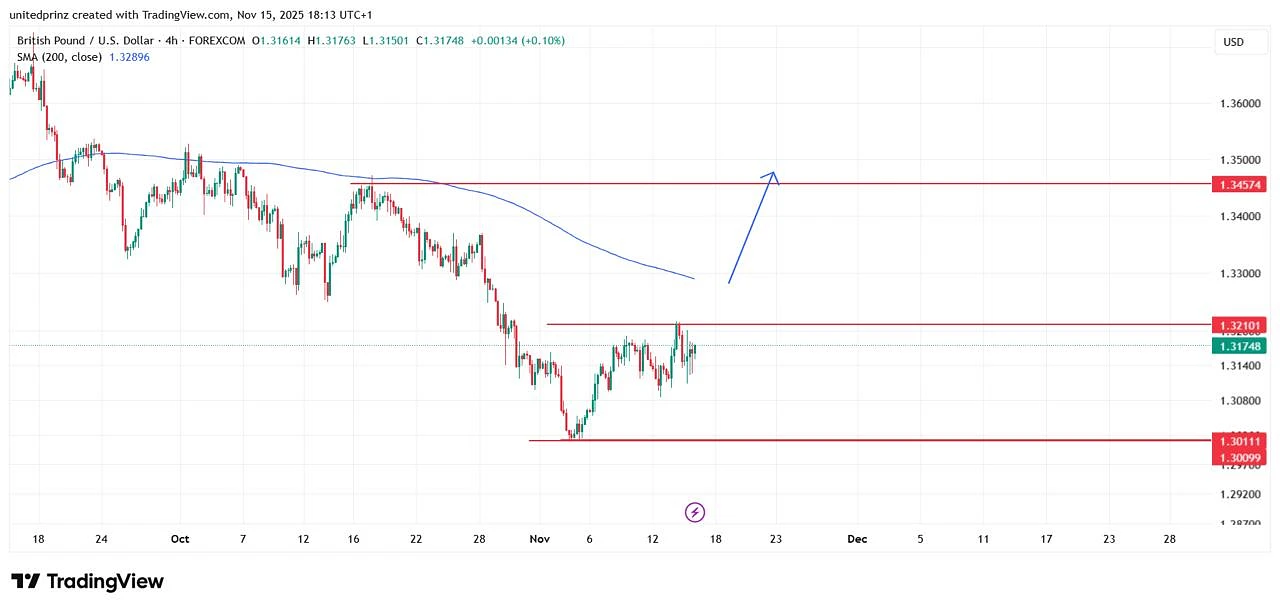The image size is (1280, 610).
Task: Click the 1.36000 price scale label
Action: (x=1238, y=104)
